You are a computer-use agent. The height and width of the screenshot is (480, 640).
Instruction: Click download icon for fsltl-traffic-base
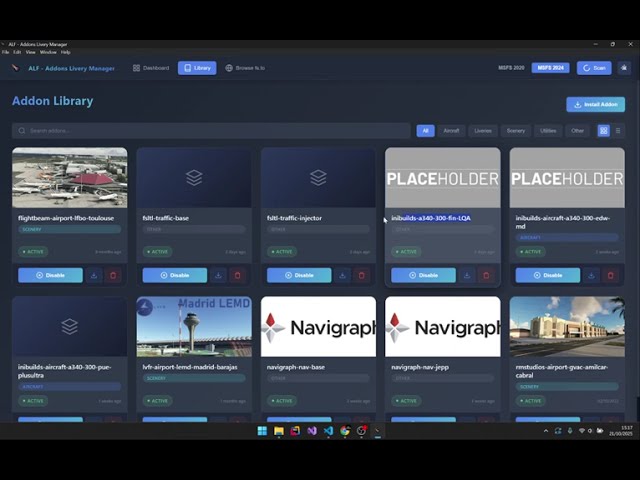218,275
